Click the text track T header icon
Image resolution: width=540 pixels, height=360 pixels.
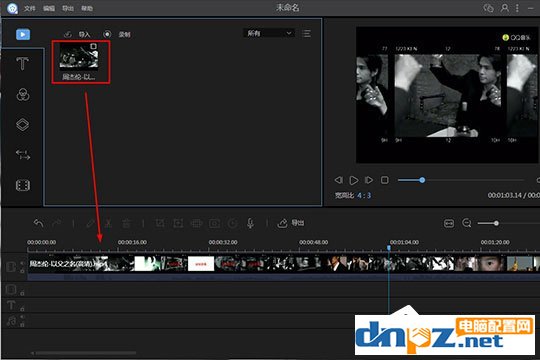click(11, 305)
